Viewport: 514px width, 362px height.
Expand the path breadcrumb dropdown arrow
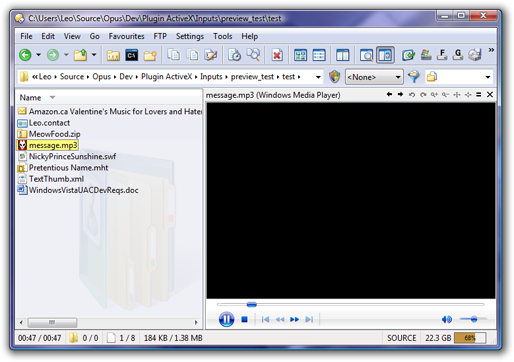(318, 77)
